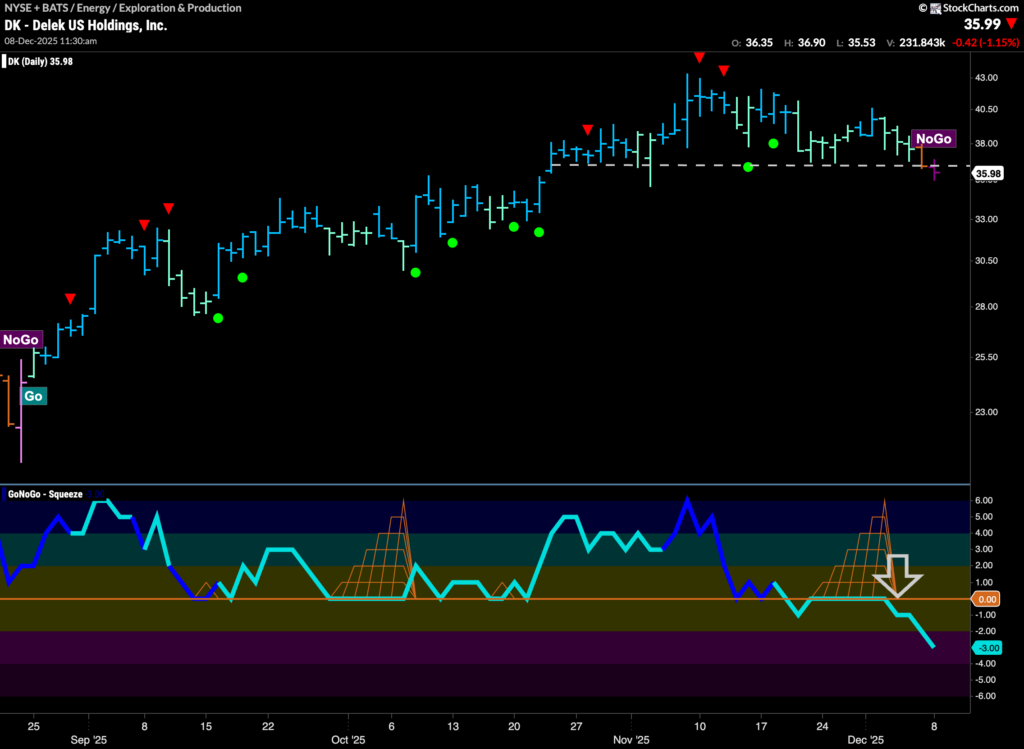Click the Sep '25 date axis label
The height and width of the screenshot is (749, 1024).
[x=89, y=740]
